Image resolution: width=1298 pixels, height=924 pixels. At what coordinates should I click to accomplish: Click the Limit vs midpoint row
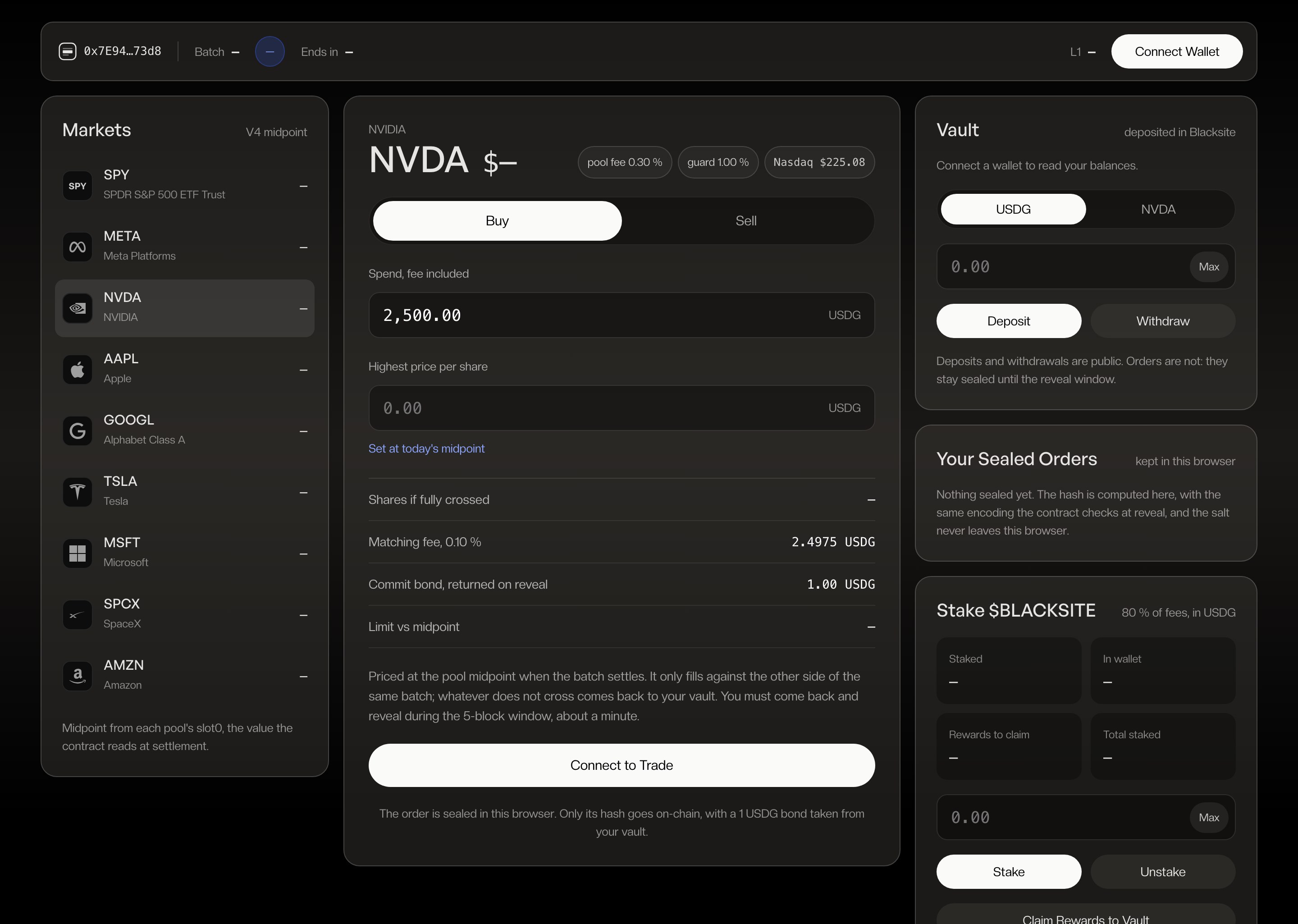(x=622, y=627)
